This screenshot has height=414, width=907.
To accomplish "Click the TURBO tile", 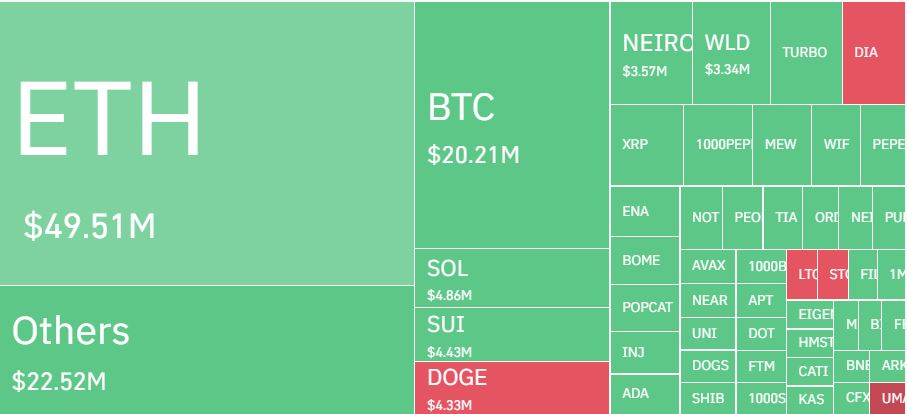I will point(806,53).
